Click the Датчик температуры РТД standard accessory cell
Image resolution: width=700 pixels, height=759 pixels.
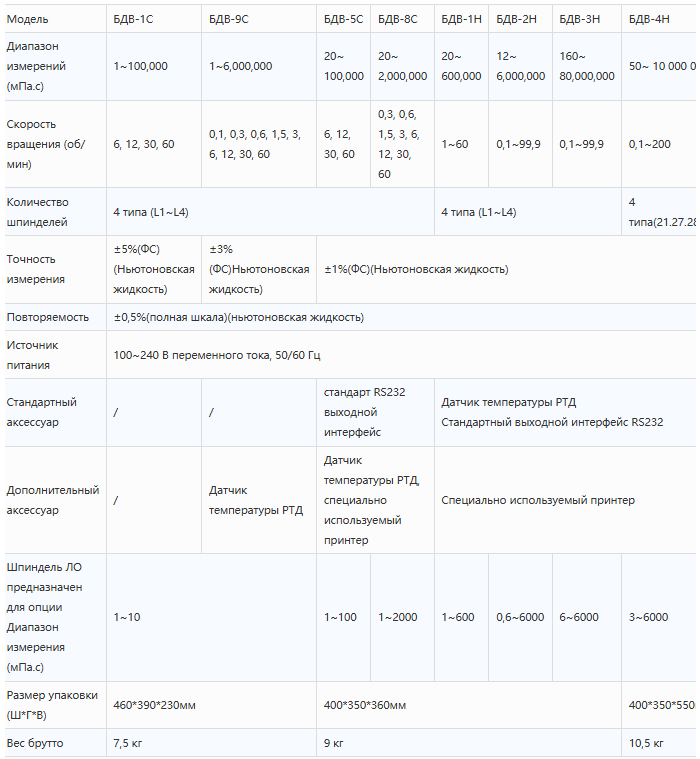[x=565, y=412]
